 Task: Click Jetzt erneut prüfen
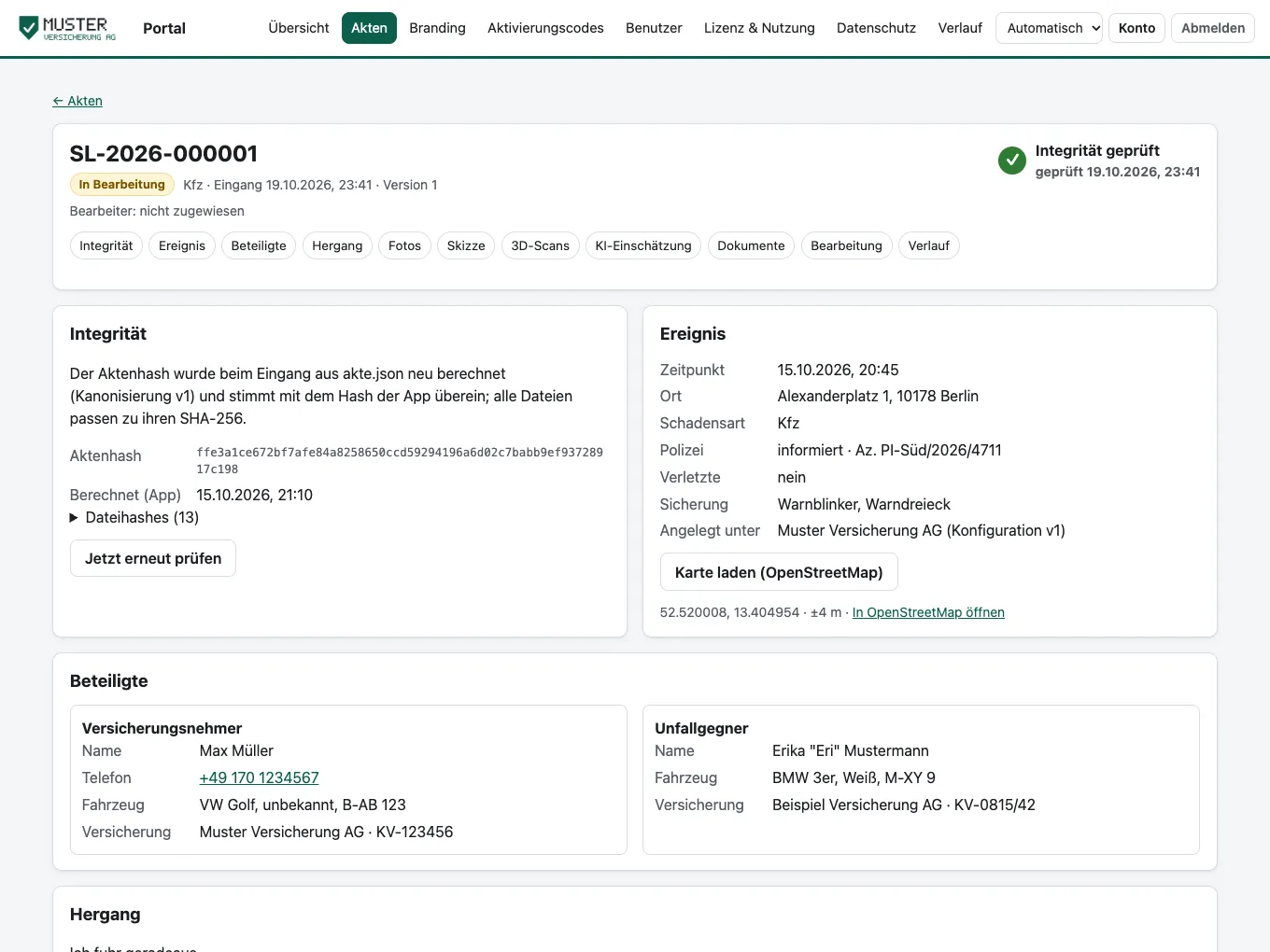click(x=153, y=558)
